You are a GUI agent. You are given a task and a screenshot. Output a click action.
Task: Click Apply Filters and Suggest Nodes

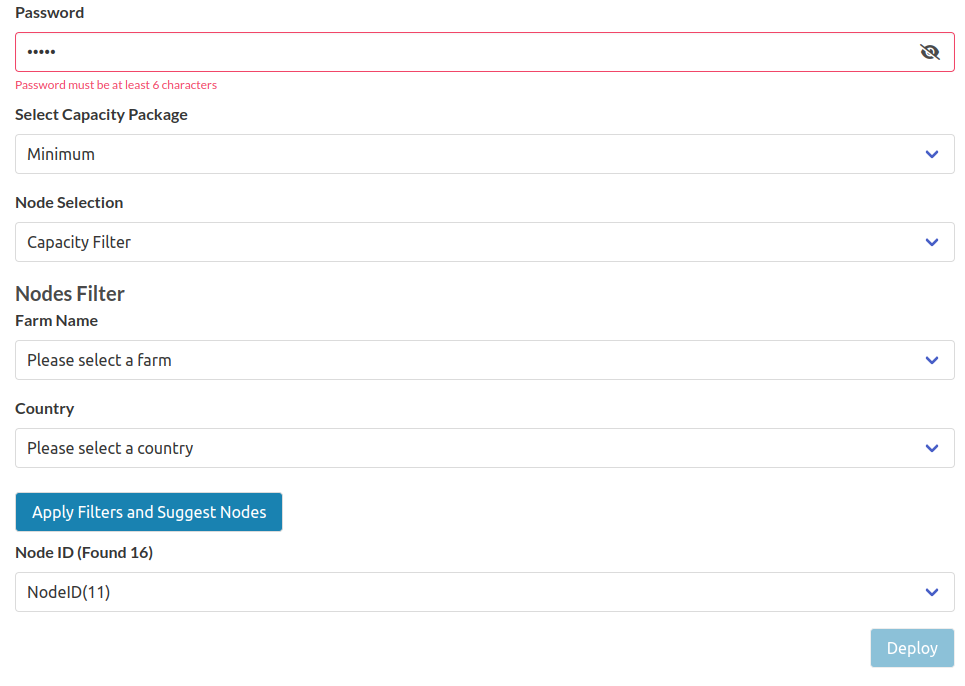point(148,511)
